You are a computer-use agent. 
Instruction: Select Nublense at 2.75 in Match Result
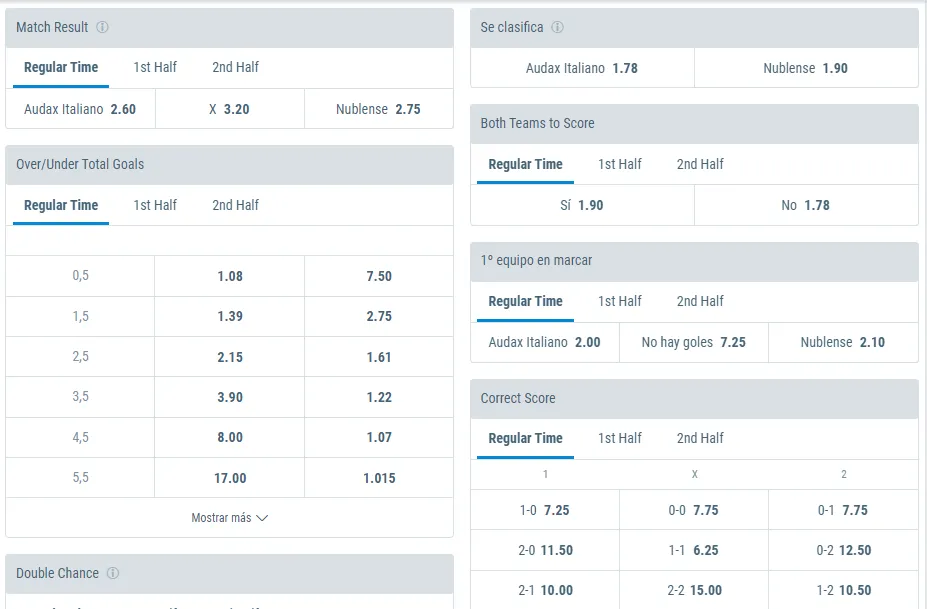[378, 109]
